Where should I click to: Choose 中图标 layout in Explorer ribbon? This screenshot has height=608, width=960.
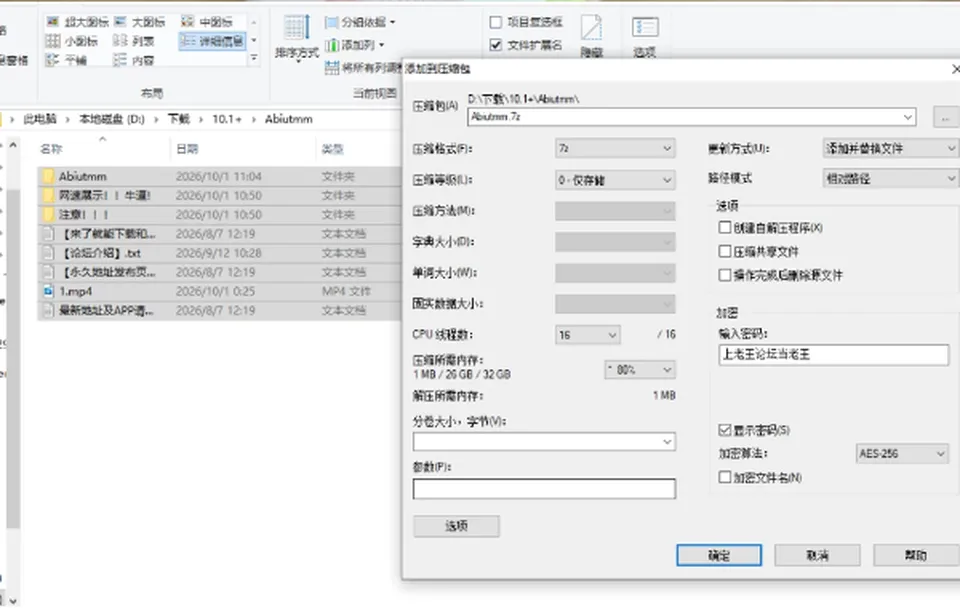[x=208, y=22]
